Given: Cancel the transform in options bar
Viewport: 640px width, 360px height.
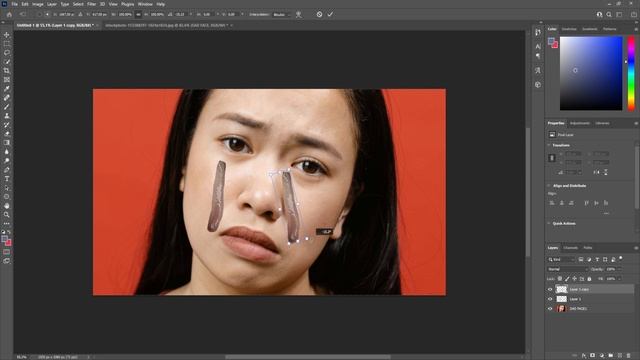Looking at the screenshot, I should click(319, 14).
